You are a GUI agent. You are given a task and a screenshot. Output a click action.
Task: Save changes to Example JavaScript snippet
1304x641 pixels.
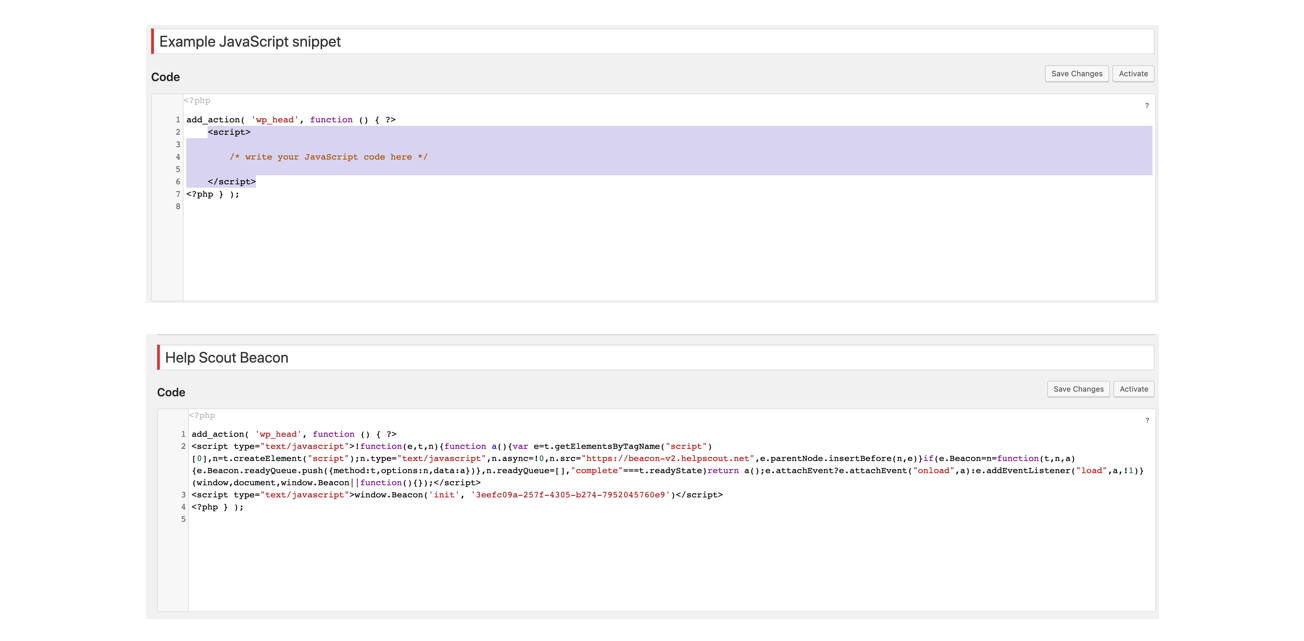pos(1076,74)
